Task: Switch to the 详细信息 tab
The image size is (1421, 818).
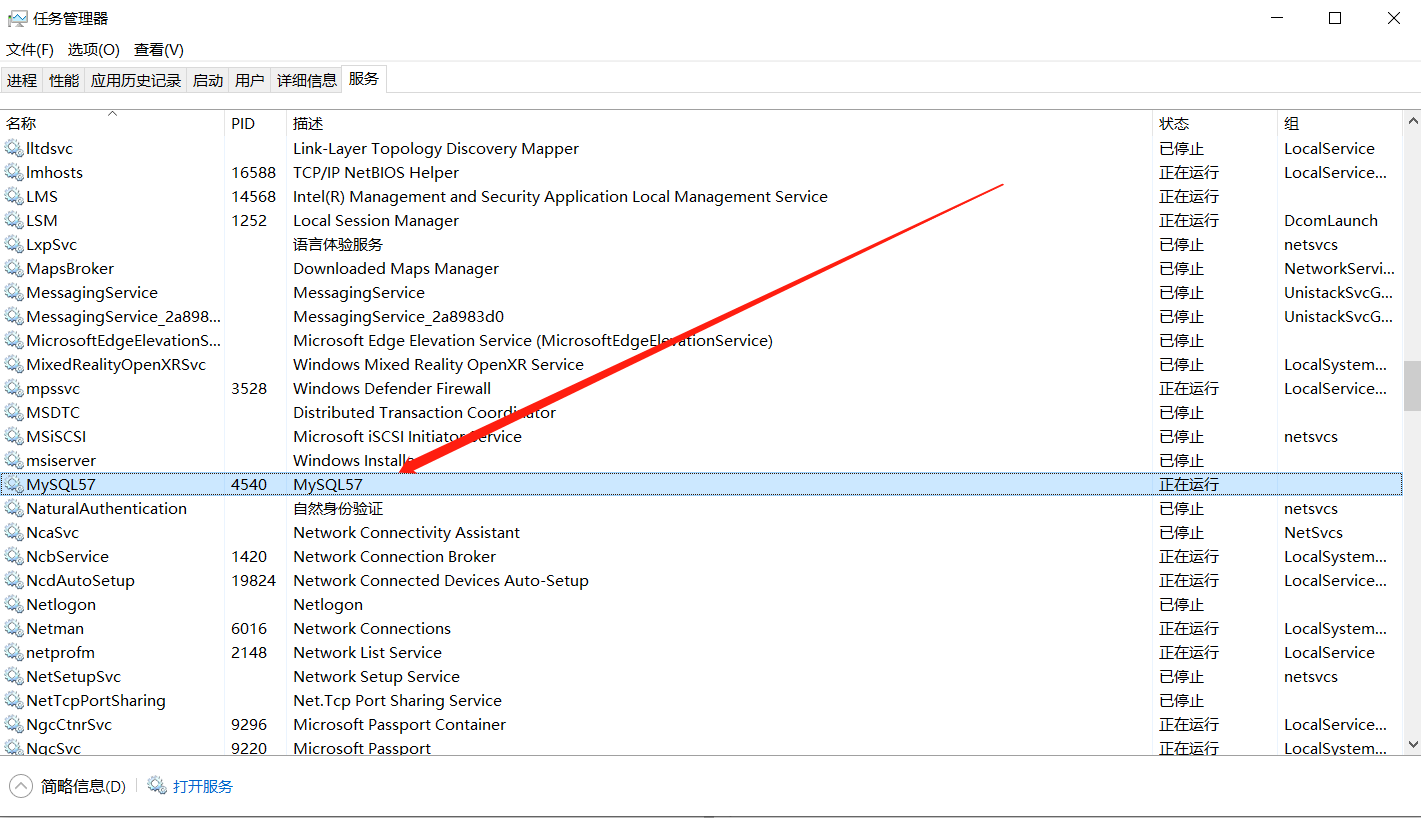Action: pos(307,80)
